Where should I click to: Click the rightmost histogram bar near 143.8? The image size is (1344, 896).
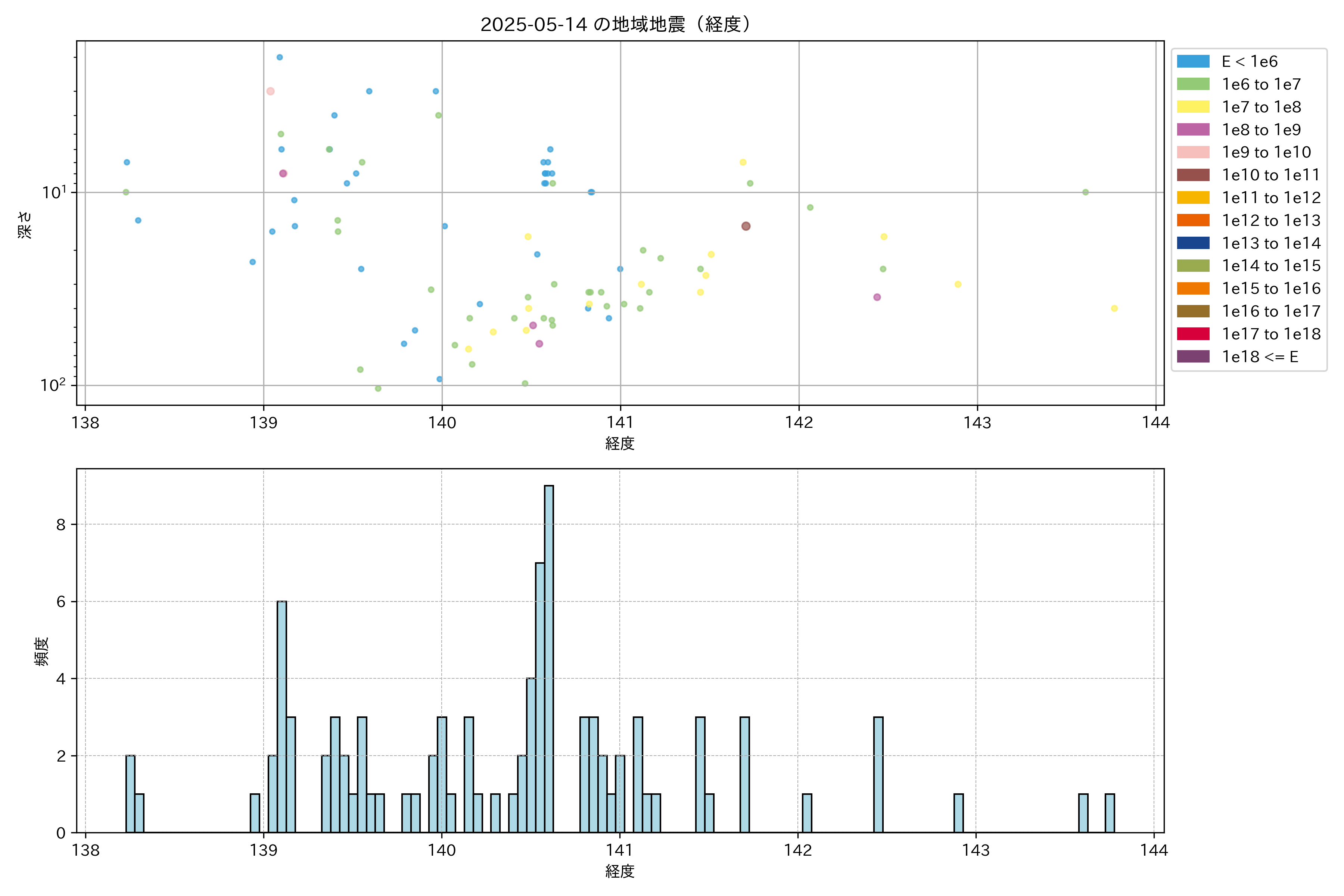pyautogui.click(x=1109, y=813)
